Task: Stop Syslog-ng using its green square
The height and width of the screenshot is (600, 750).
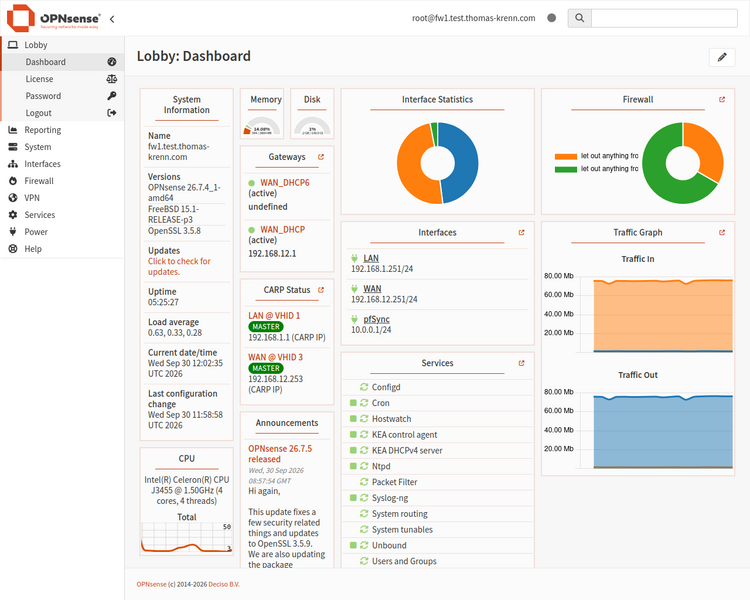Action: tap(353, 498)
